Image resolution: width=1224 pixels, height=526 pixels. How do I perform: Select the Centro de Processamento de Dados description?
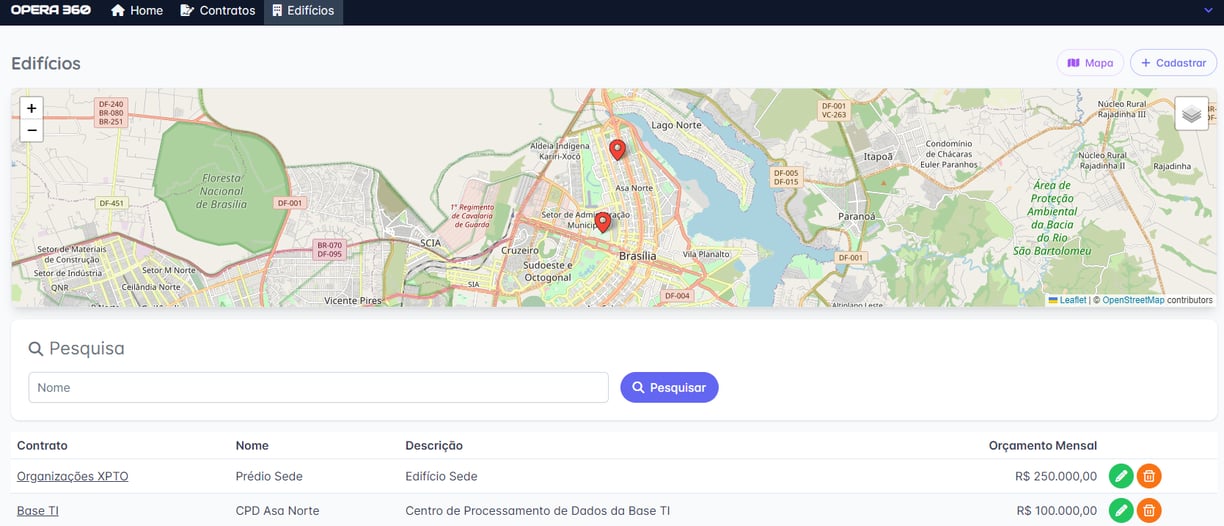pyautogui.click(x=537, y=510)
